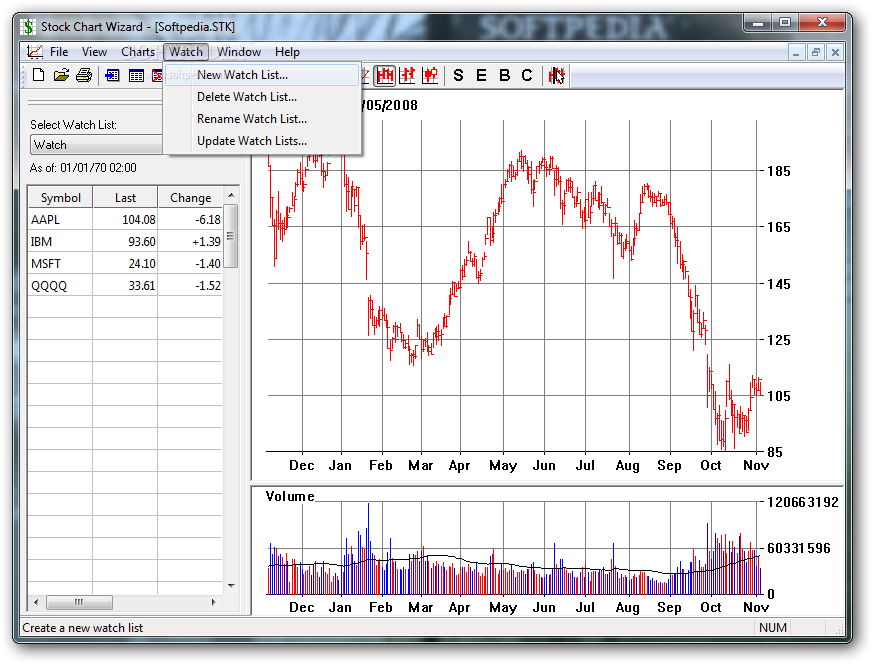This screenshot has width=873, height=664.
Task: Click the import data toolbar icon with arrow
Action: click(112, 75)
